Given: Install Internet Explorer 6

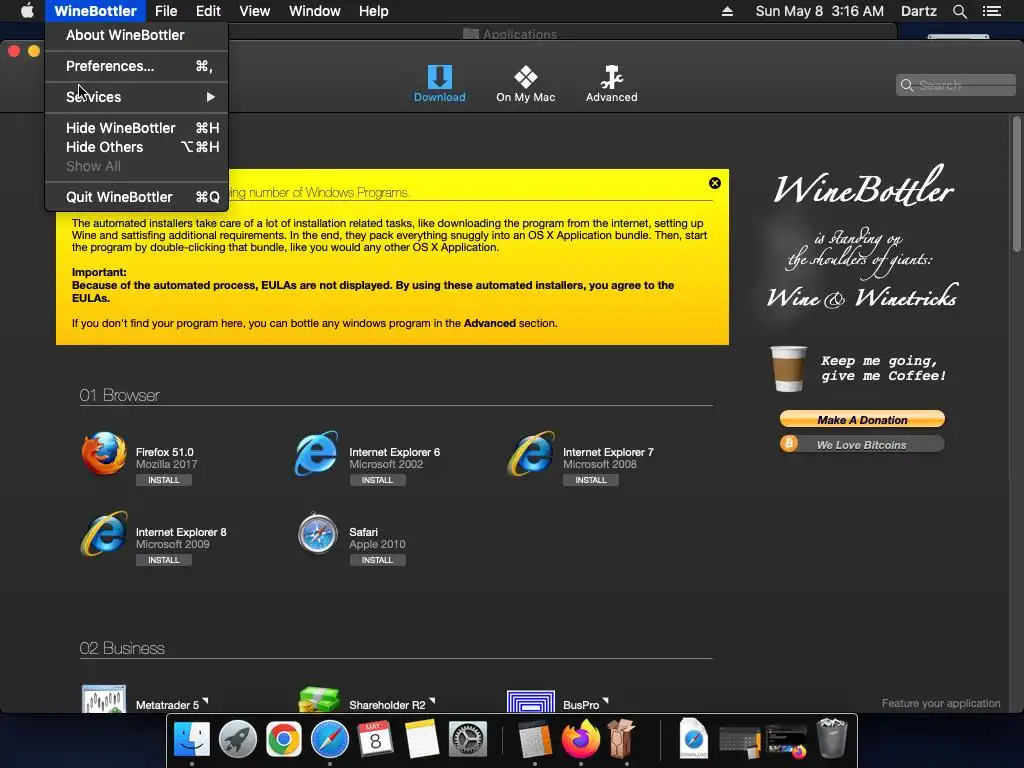Looking at the screenshot, I should pos(377,480).
